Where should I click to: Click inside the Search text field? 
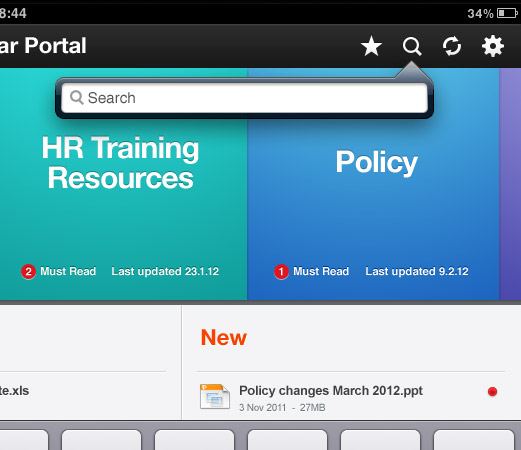[x=244, y=98]
